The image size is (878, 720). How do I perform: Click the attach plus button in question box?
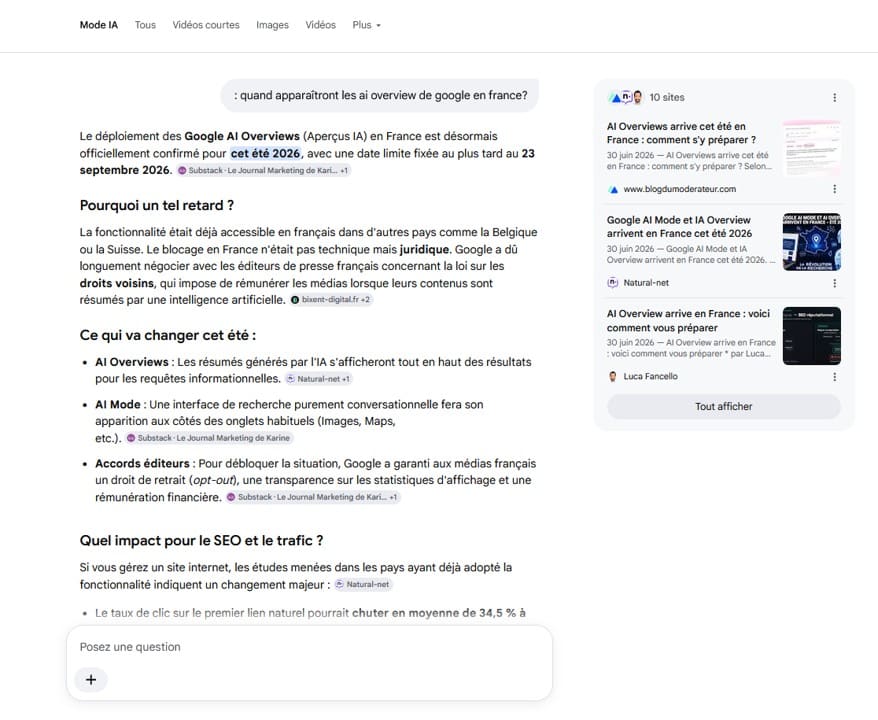click(91, 680)
